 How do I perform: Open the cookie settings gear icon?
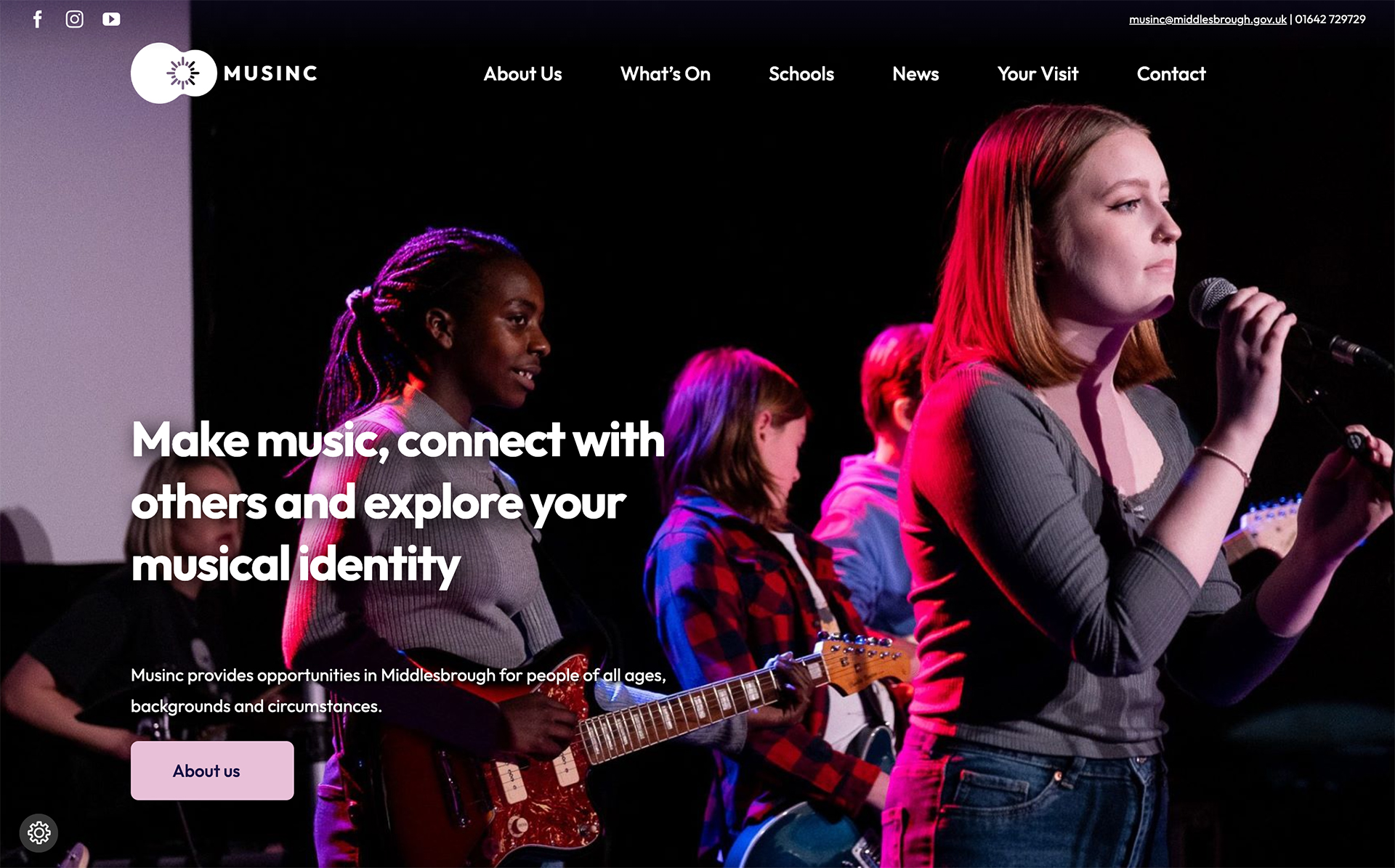(39, 832)
